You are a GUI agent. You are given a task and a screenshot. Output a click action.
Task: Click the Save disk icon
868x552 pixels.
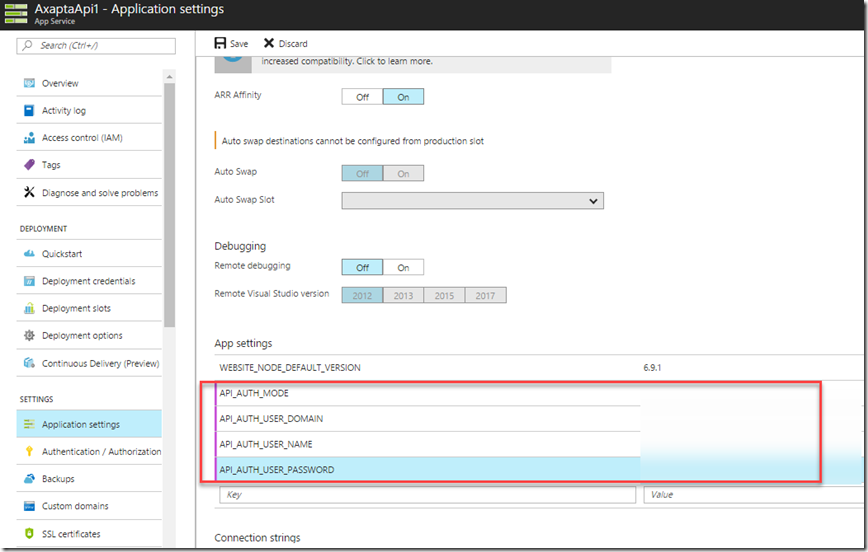(x=220, y=43)
